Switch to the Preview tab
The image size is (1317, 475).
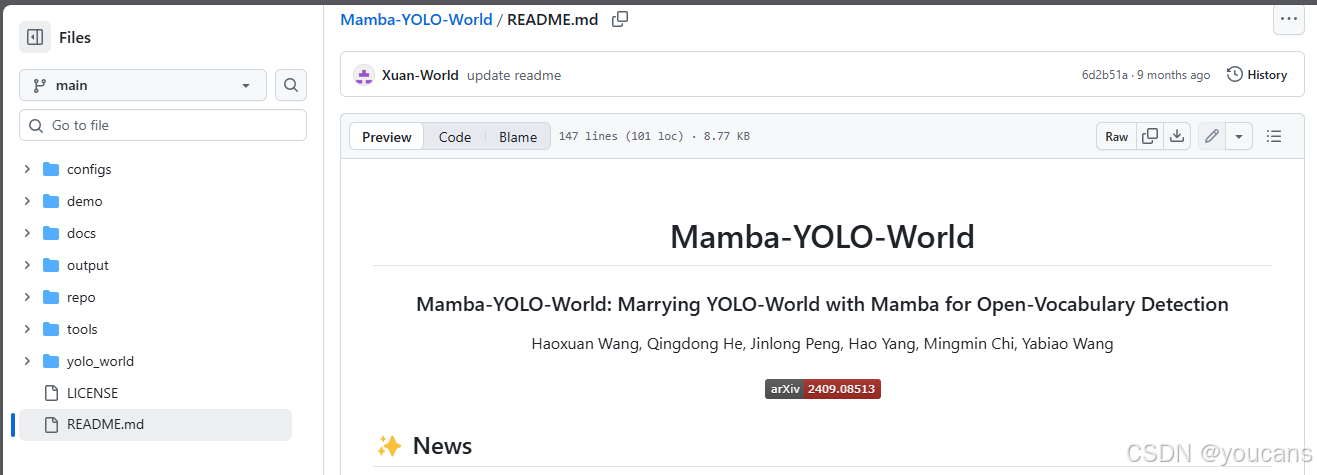coord(387,137)
